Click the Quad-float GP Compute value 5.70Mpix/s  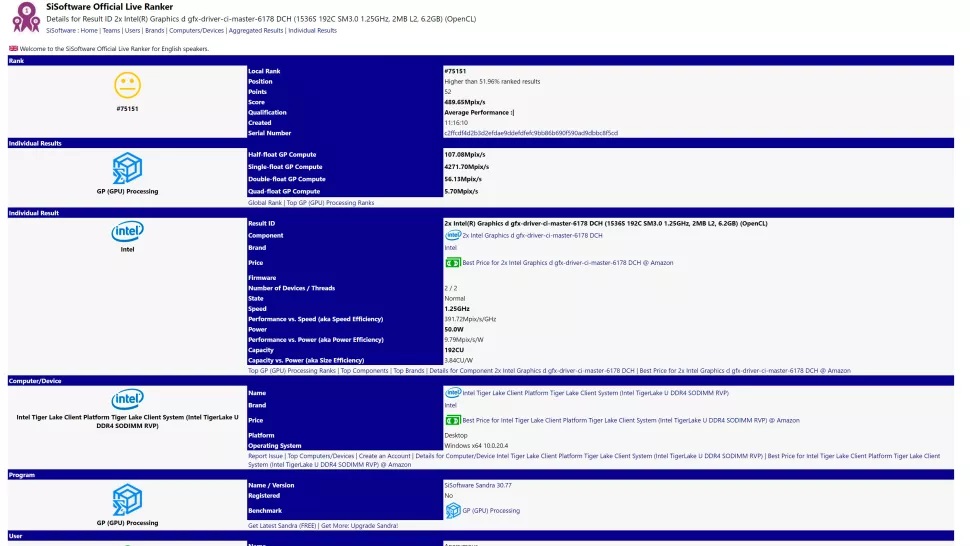[461, 192]
